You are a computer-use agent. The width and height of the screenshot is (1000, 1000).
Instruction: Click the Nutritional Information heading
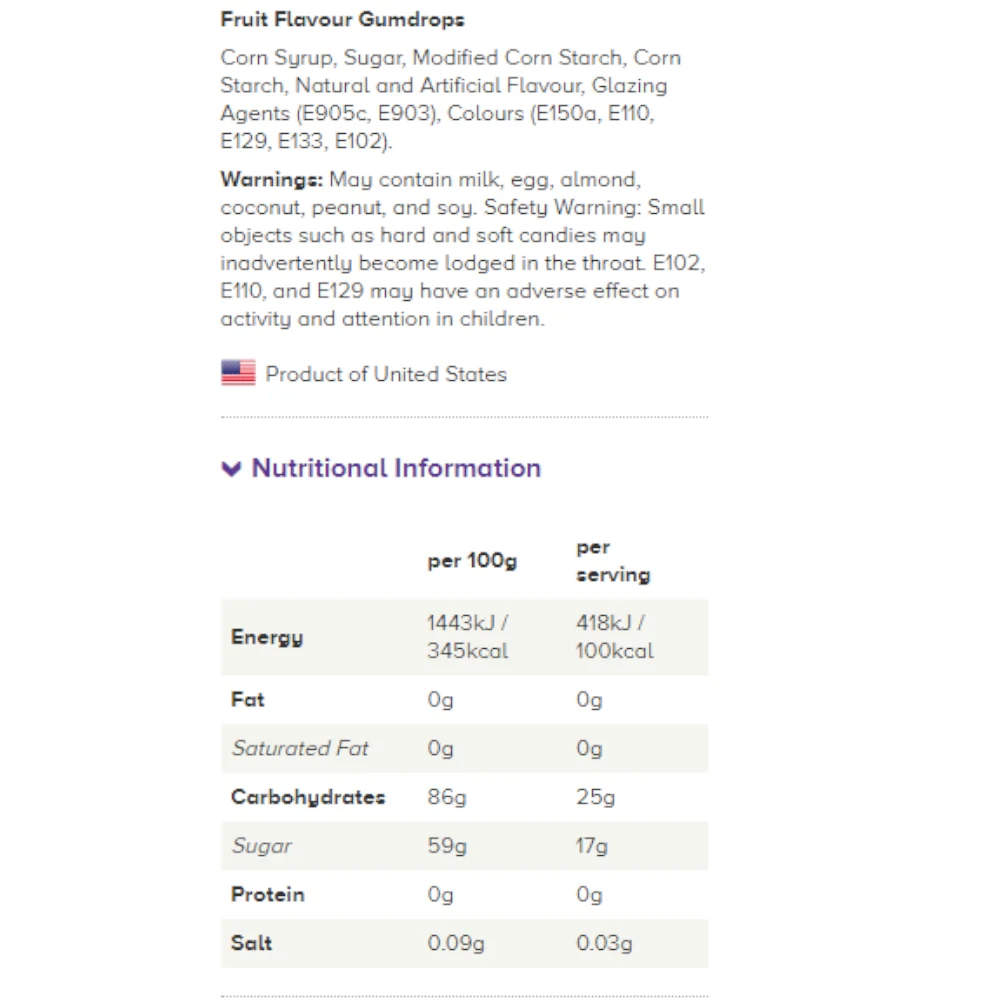click(x=396, y=468)
